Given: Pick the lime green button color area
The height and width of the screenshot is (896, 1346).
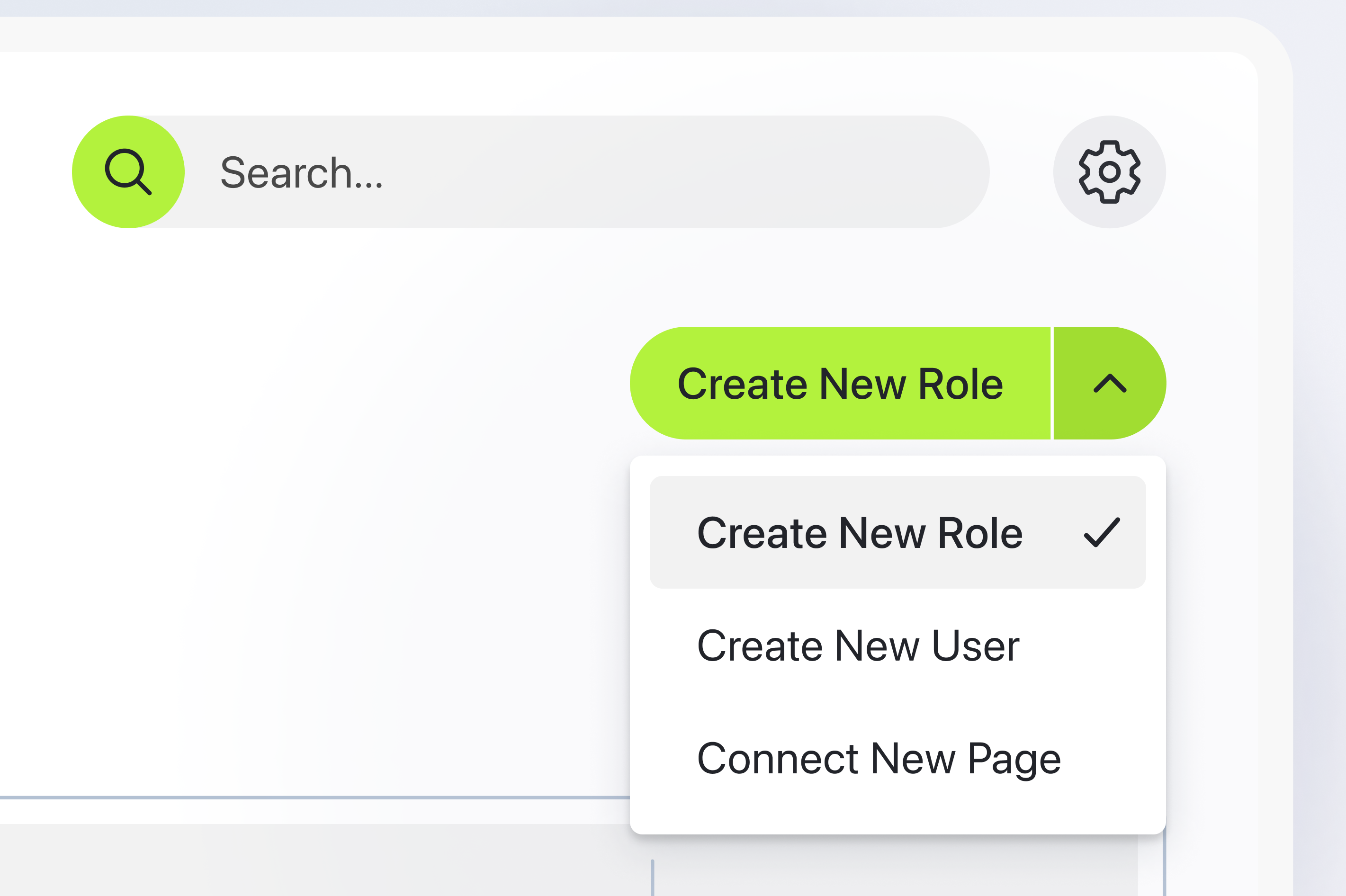Looking at the screenshot, I should [840, 384].
